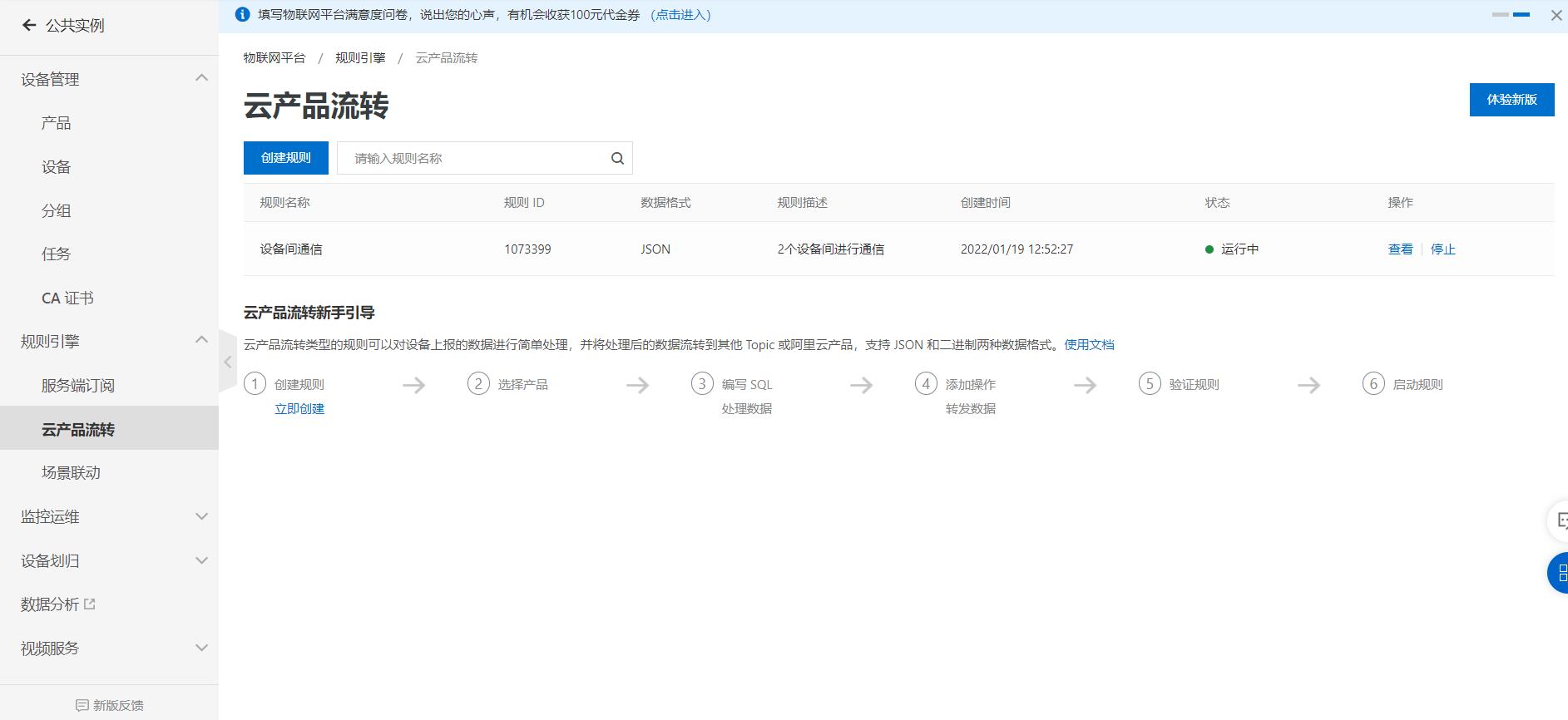Open the 使用文档 link
Screen dimensions: 1568x720
(1089, 345)
